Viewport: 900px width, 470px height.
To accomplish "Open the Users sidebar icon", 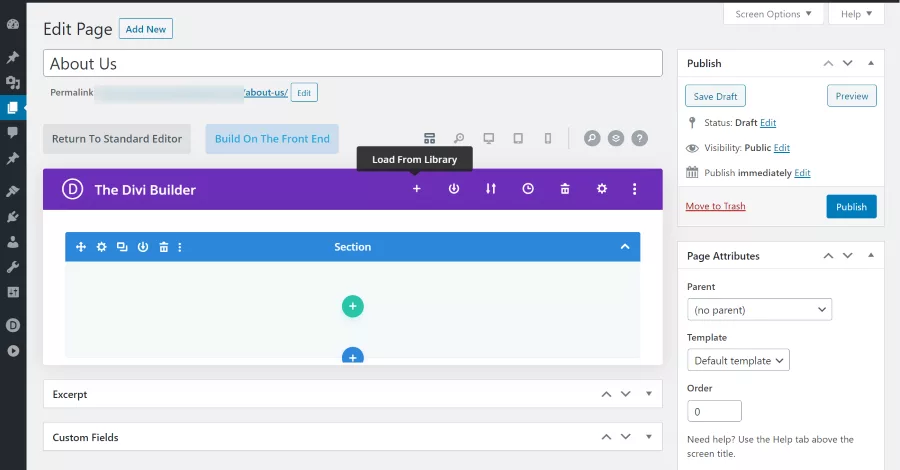I will 13,242.
